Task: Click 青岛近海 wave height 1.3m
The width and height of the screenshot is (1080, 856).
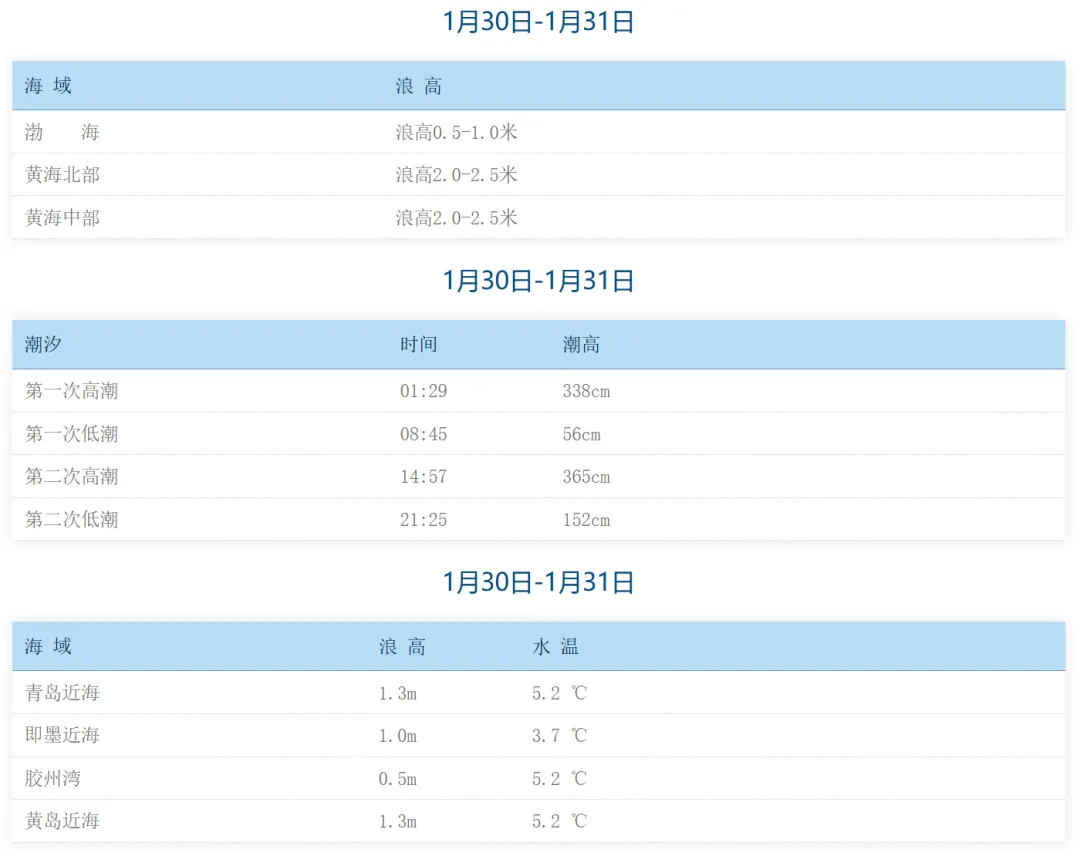Action: (397, 693)
